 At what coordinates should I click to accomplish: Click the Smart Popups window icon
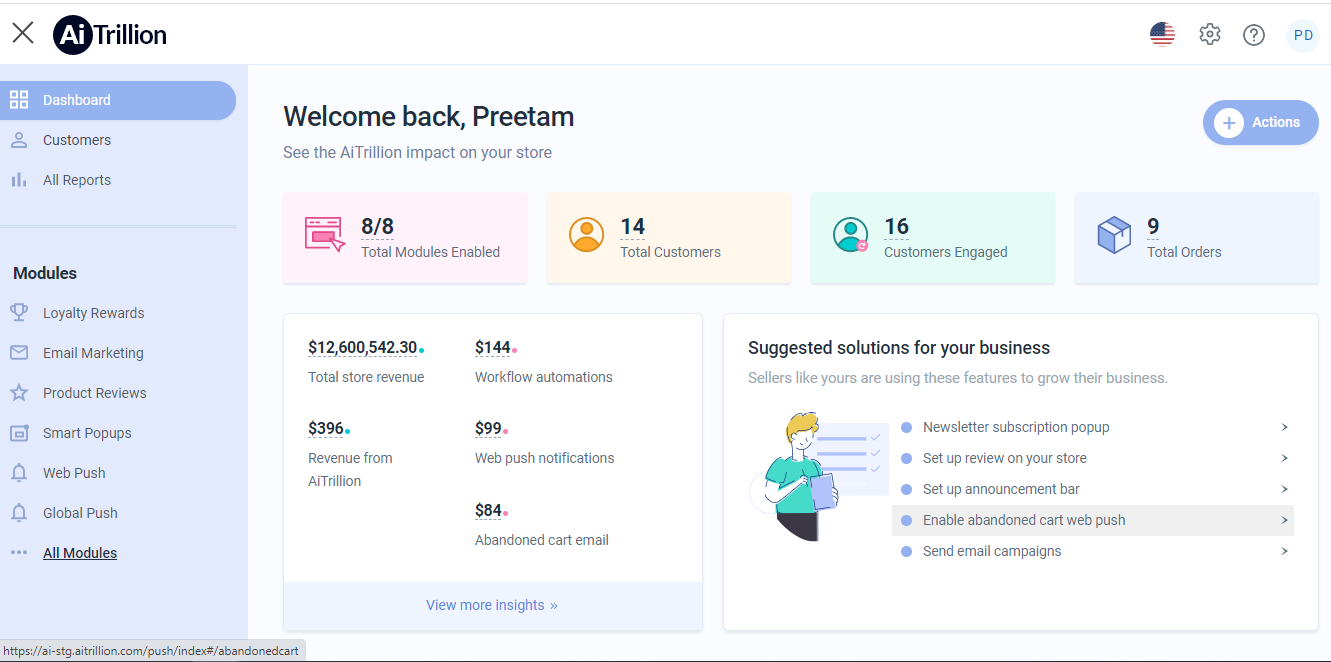(x=19, y=433)
